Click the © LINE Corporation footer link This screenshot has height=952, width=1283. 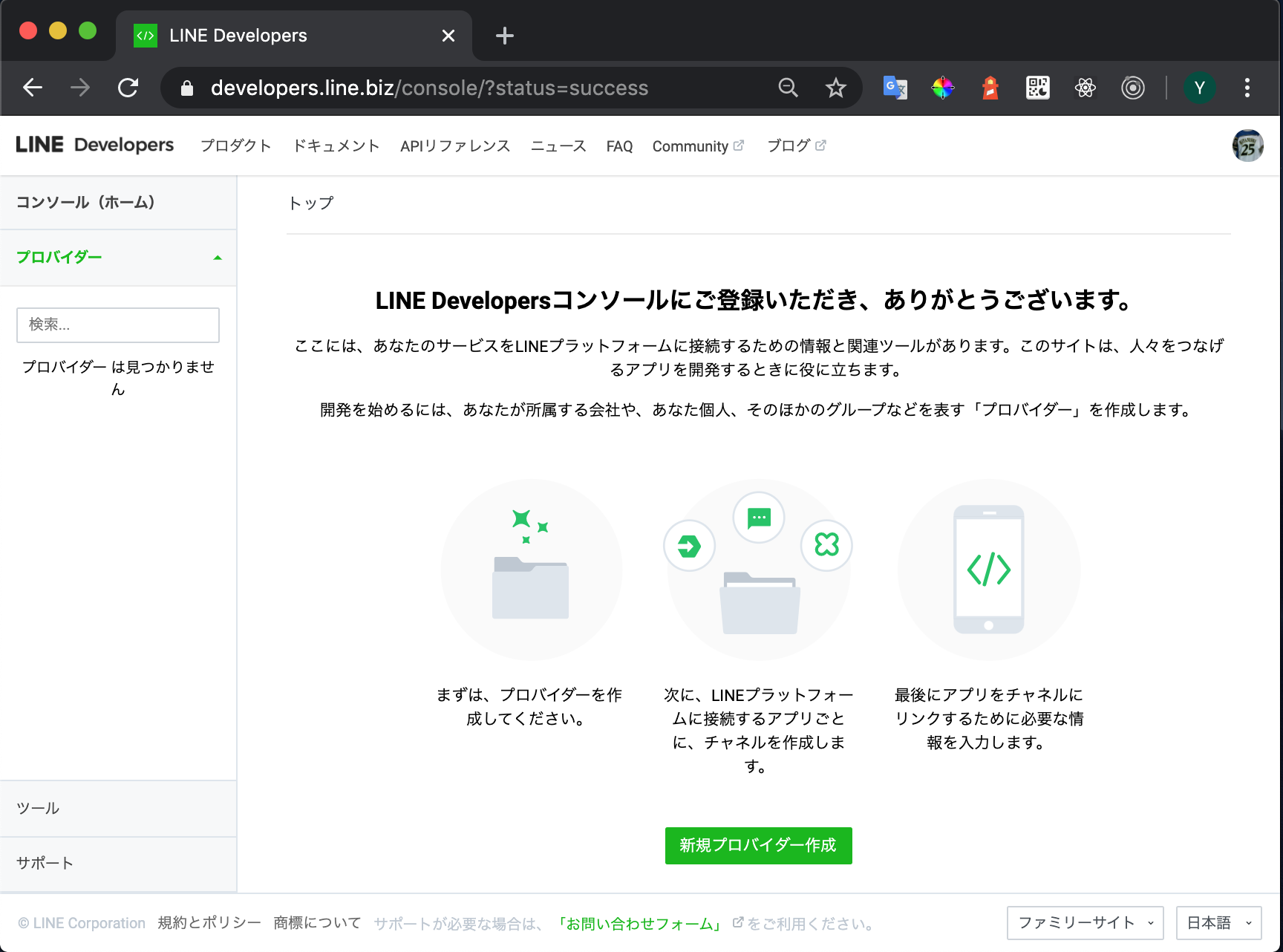click(x=82, y=923)
